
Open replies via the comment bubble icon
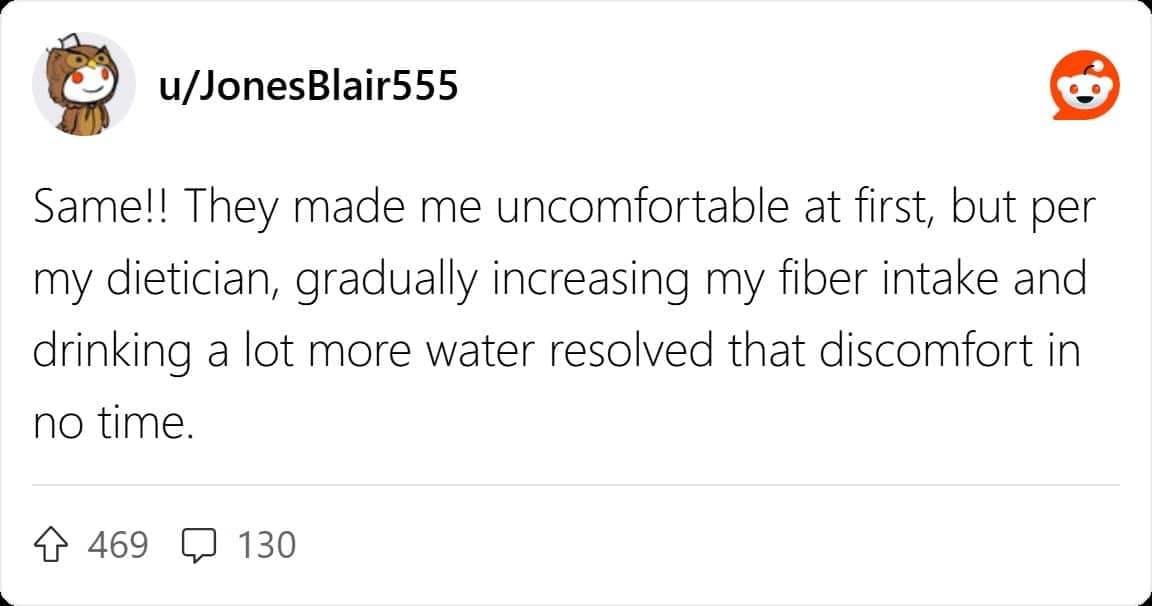[197, 545]
